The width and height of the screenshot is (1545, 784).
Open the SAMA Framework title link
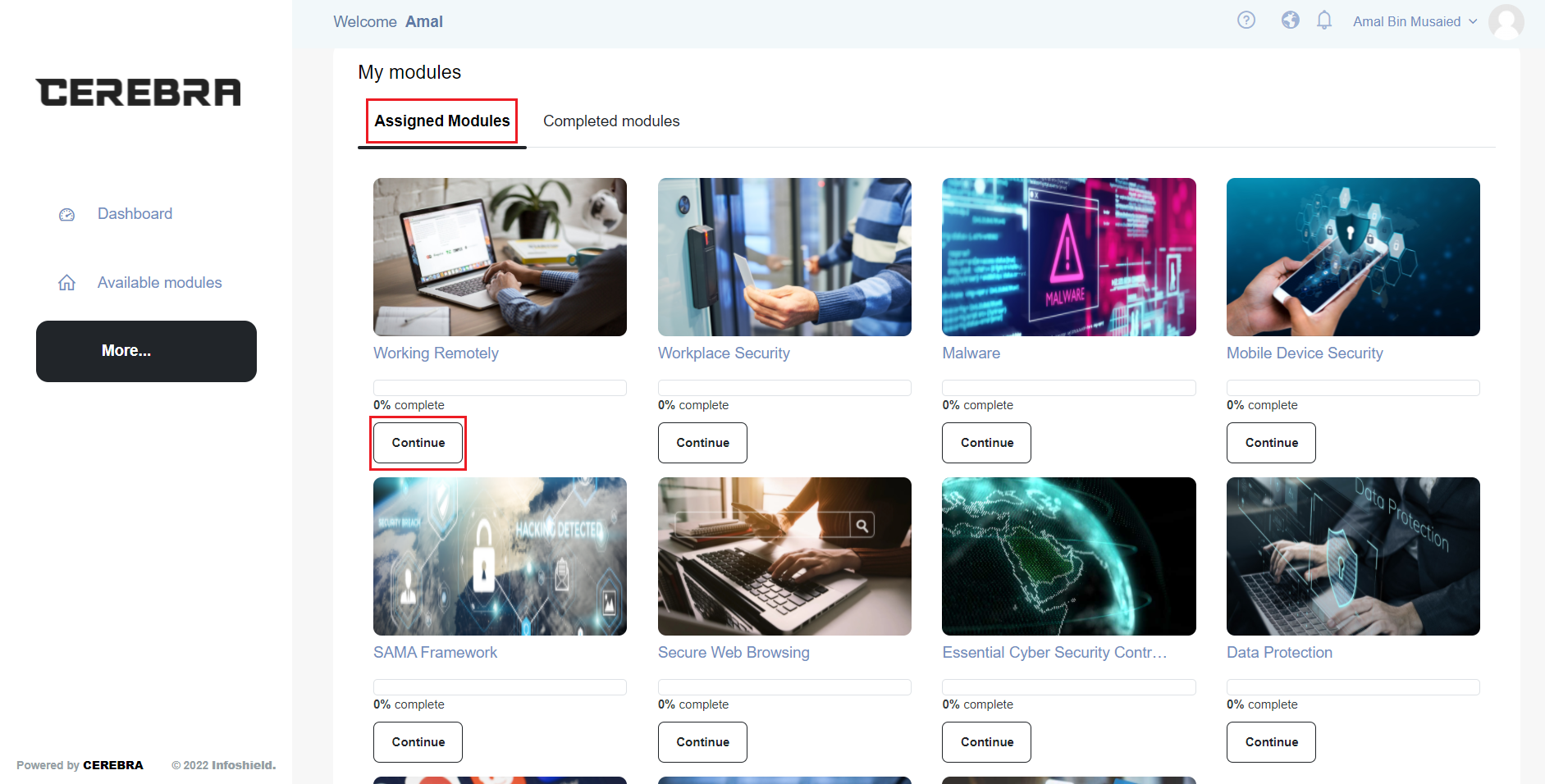[435, 653]
